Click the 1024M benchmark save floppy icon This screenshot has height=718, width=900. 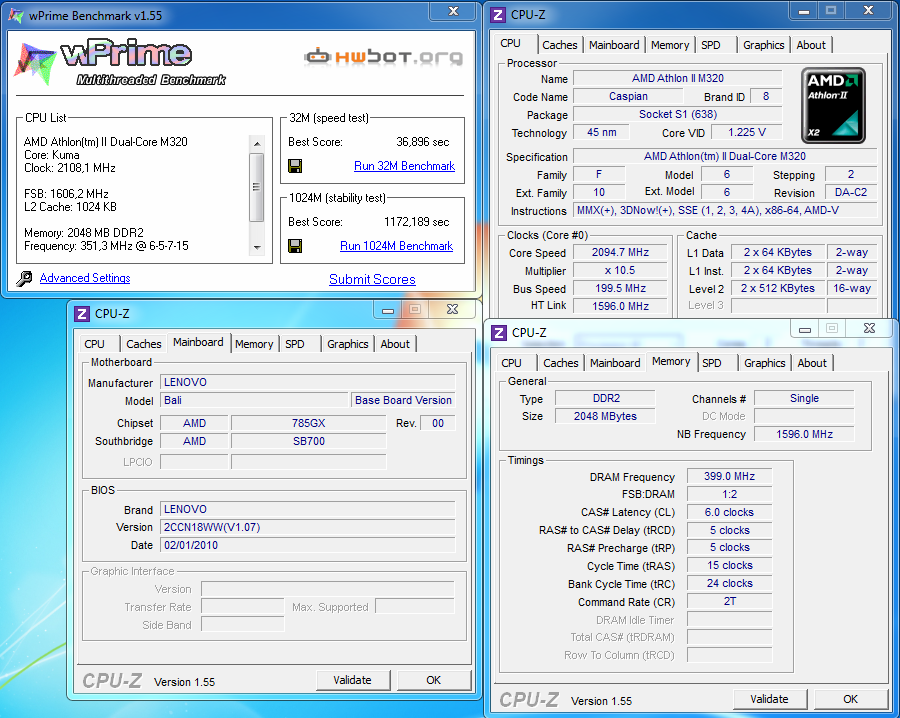pos(295,246)
